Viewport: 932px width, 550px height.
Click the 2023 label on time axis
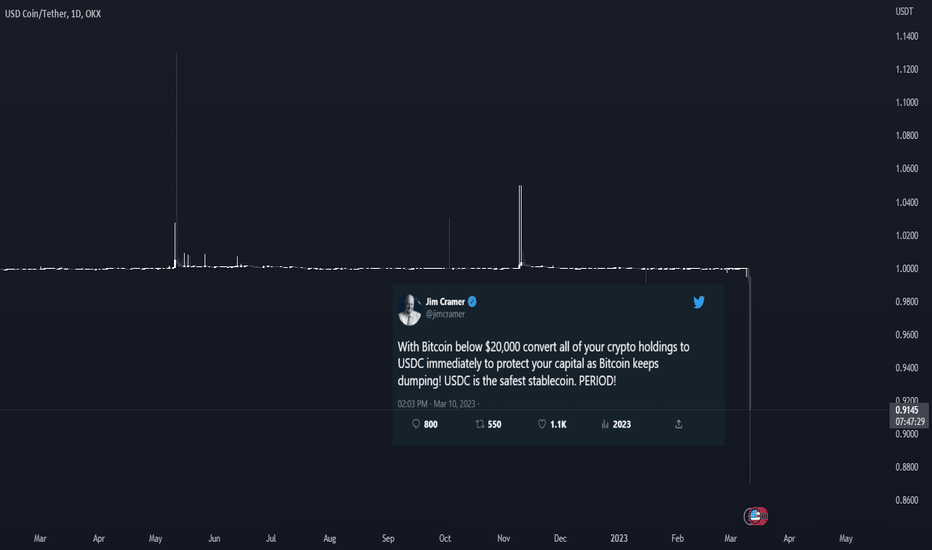(x=619, y=538)
